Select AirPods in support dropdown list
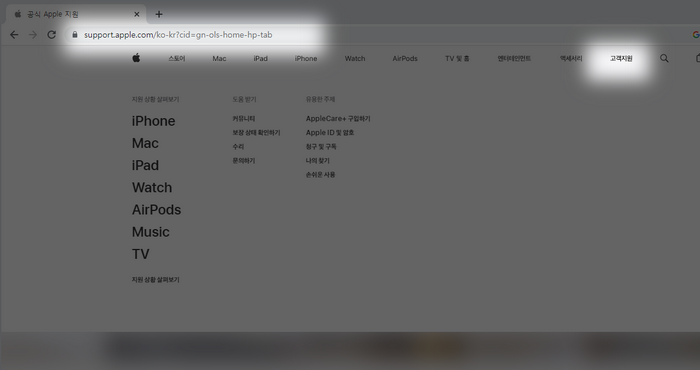This screenshot has width=700, height=370. click(156, 210)
